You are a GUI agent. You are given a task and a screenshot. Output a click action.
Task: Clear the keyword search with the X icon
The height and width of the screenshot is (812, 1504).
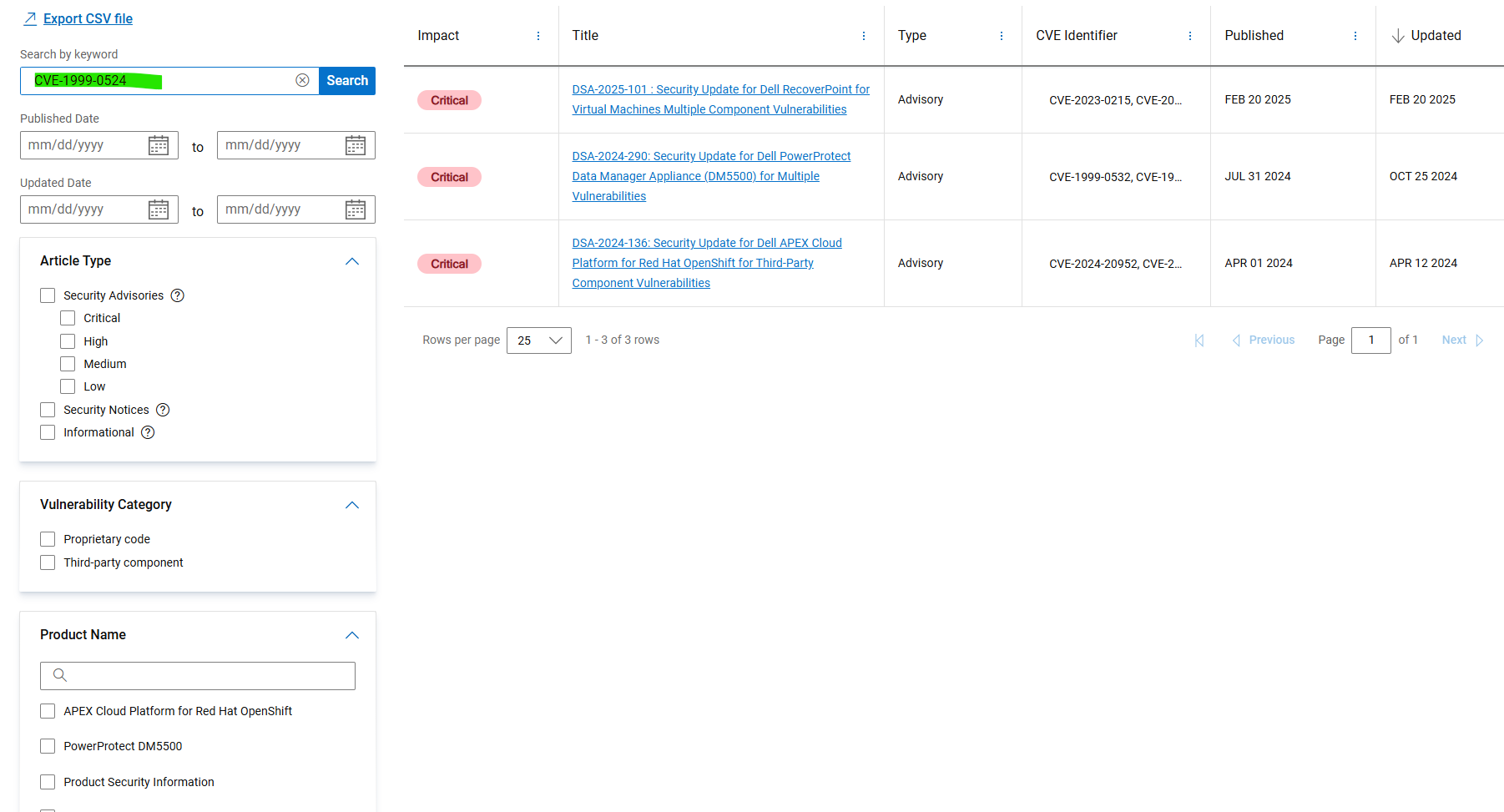pyautogui.click(x=302, y=80)
